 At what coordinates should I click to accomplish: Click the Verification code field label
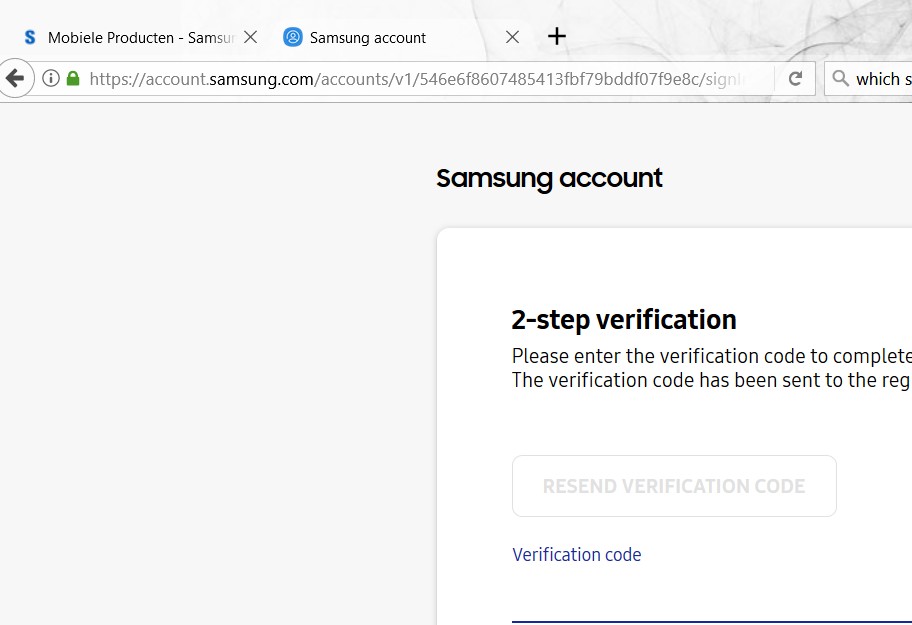(576, 554)
